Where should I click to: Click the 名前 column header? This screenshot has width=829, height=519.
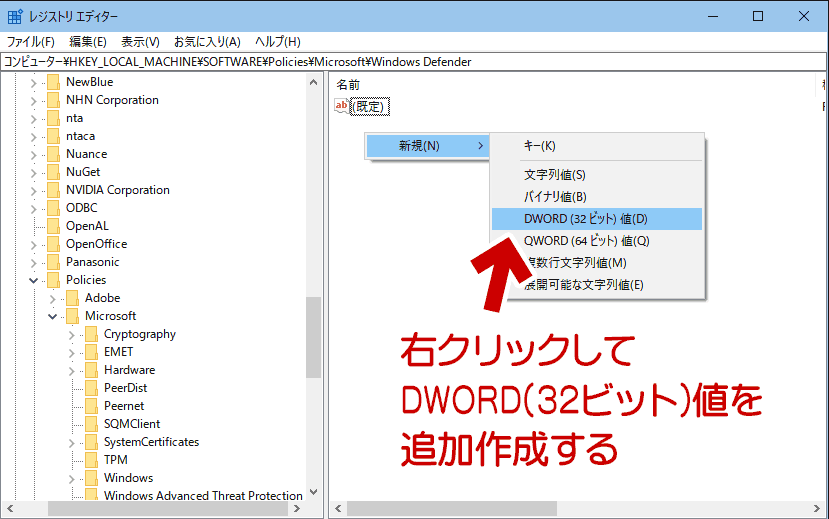[348, 85]
